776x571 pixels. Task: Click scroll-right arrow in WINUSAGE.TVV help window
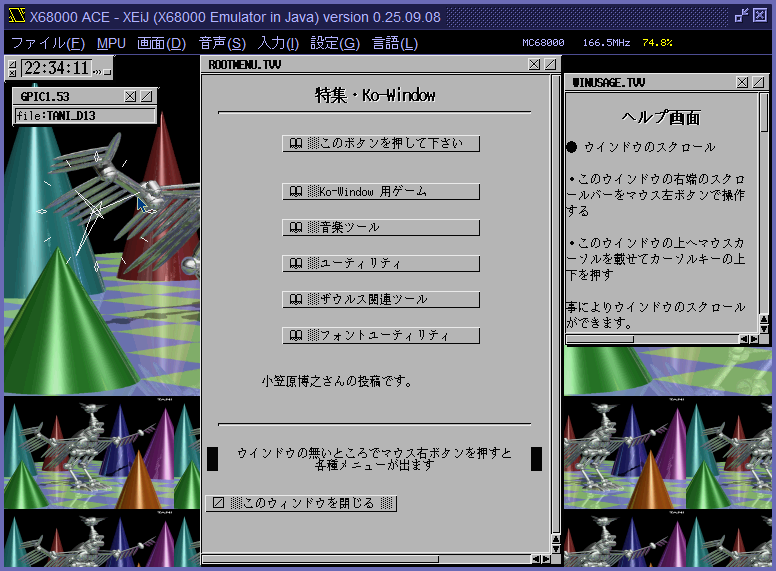point(754,339)
